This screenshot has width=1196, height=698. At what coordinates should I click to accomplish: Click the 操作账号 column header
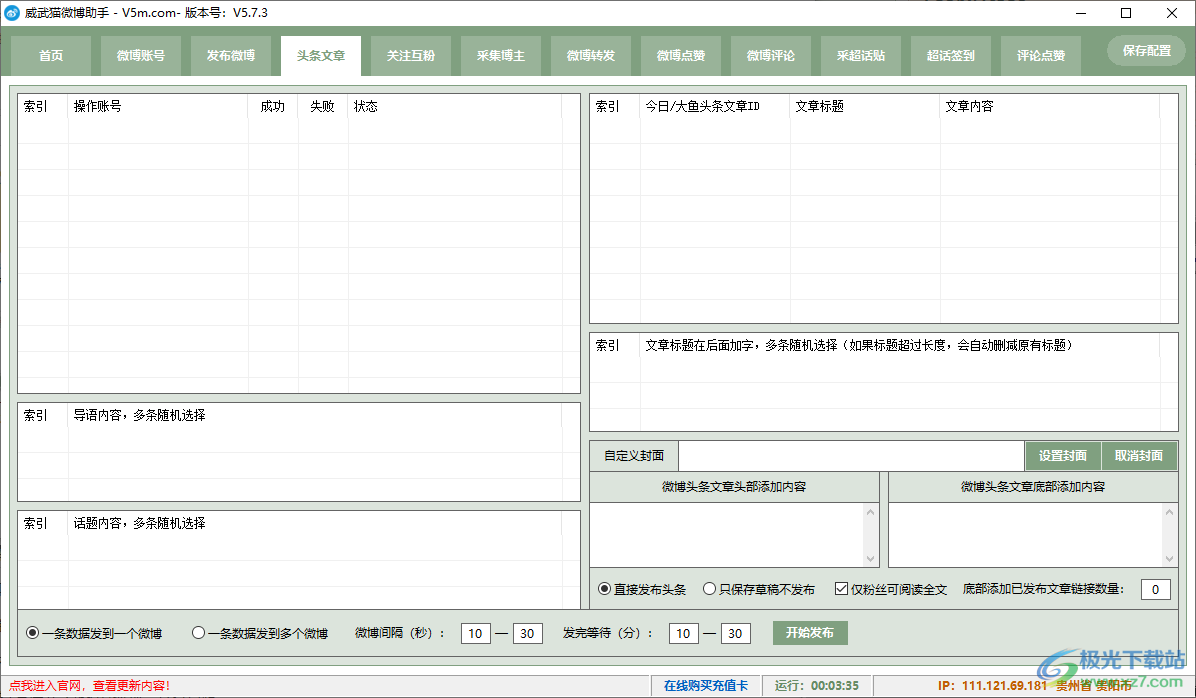point(158,106)
